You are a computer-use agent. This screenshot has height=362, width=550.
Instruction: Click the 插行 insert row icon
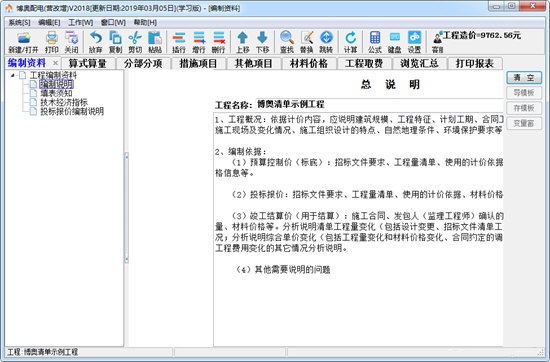tap(179, 38)
